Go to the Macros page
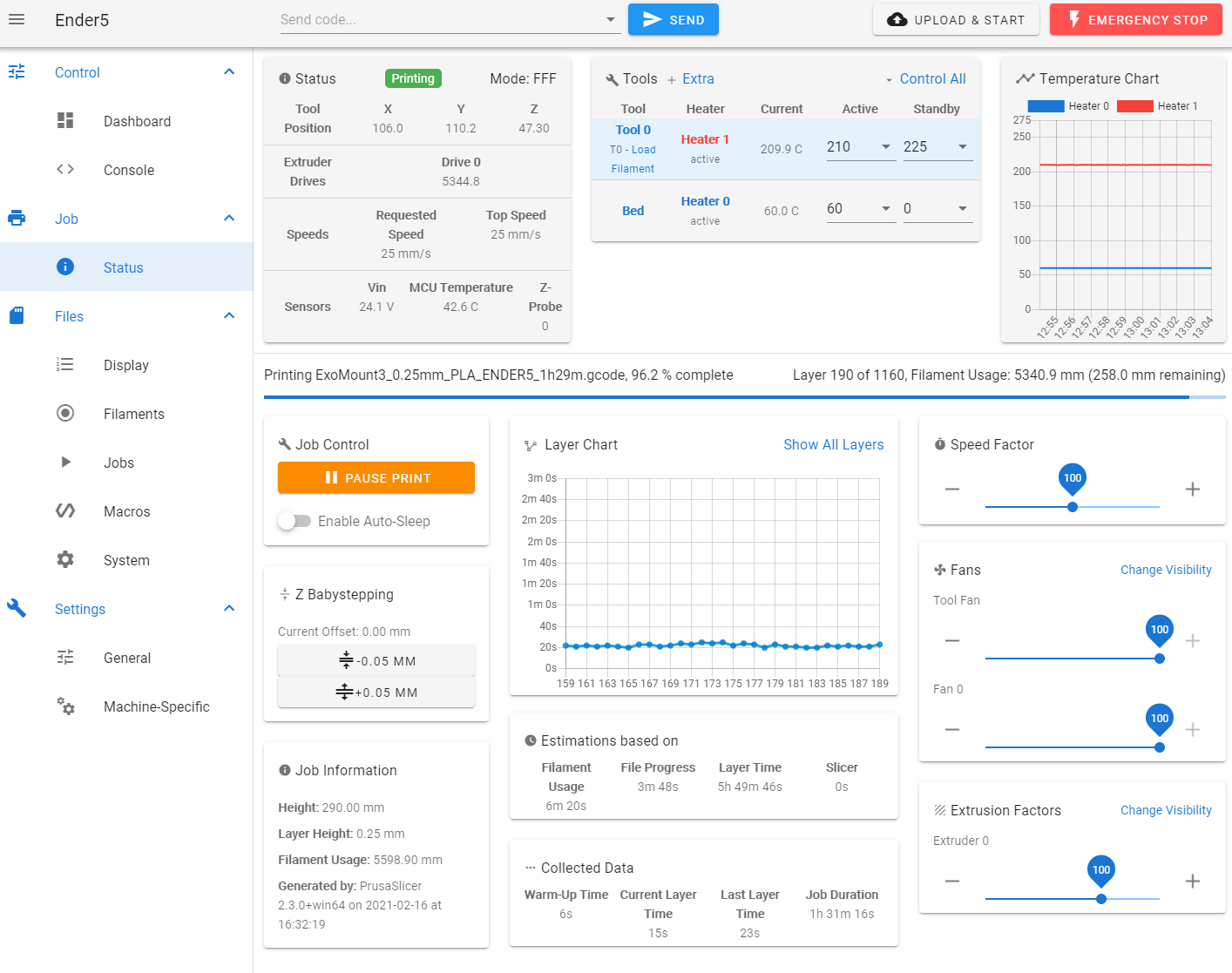1232x973 pixels. 126,511
